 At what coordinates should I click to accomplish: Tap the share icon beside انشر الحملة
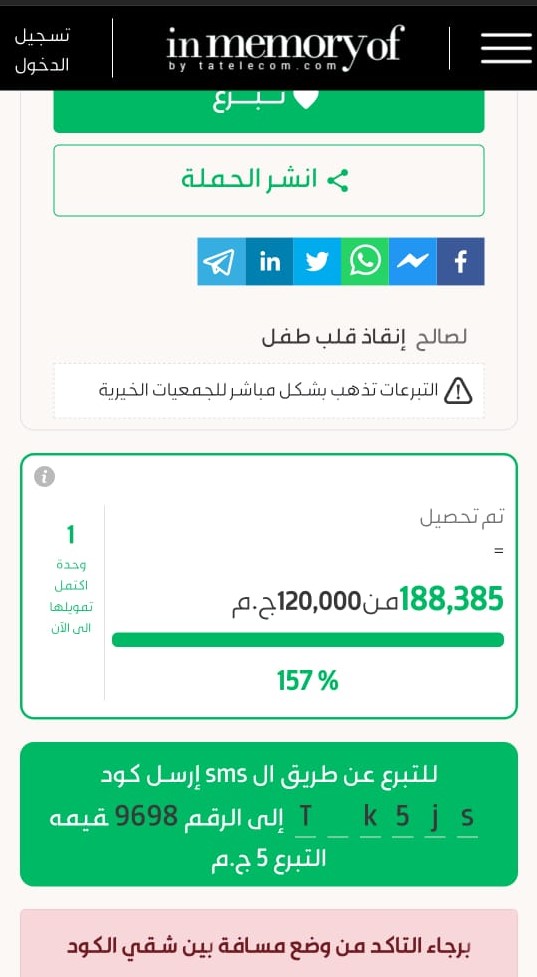338,180
